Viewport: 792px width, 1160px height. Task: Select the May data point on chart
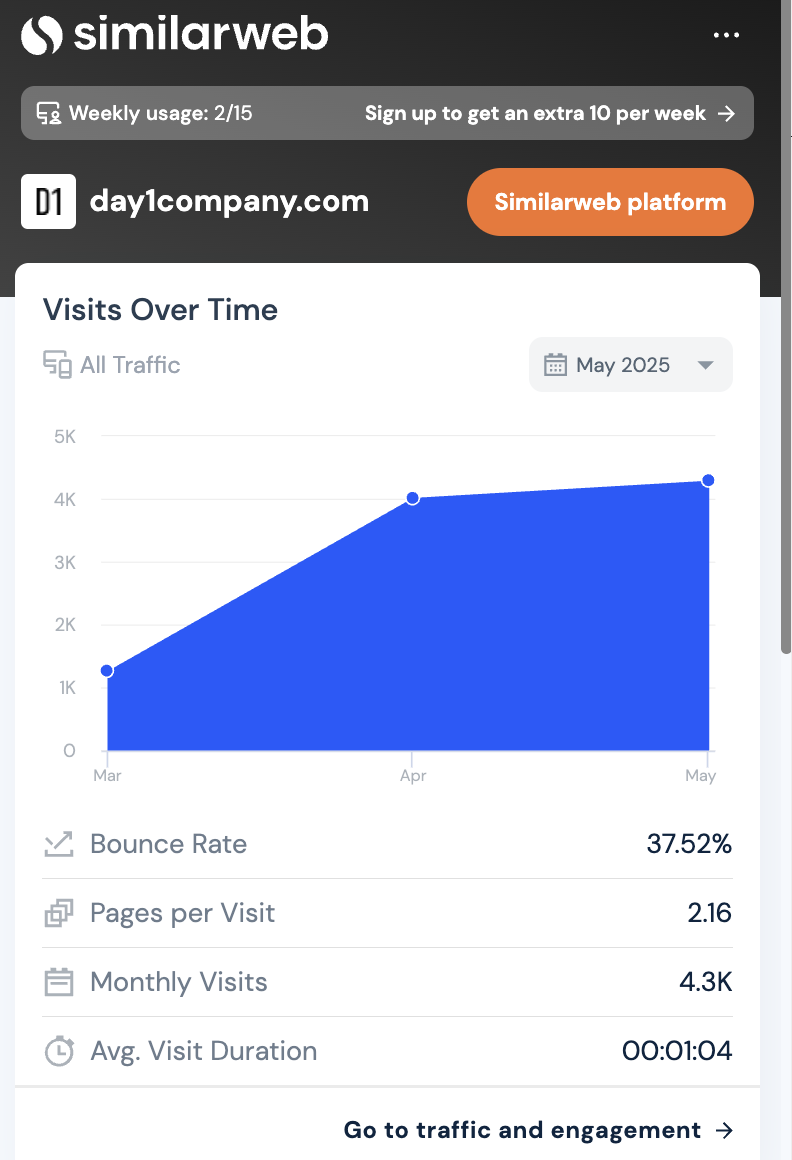coord(708,480)
